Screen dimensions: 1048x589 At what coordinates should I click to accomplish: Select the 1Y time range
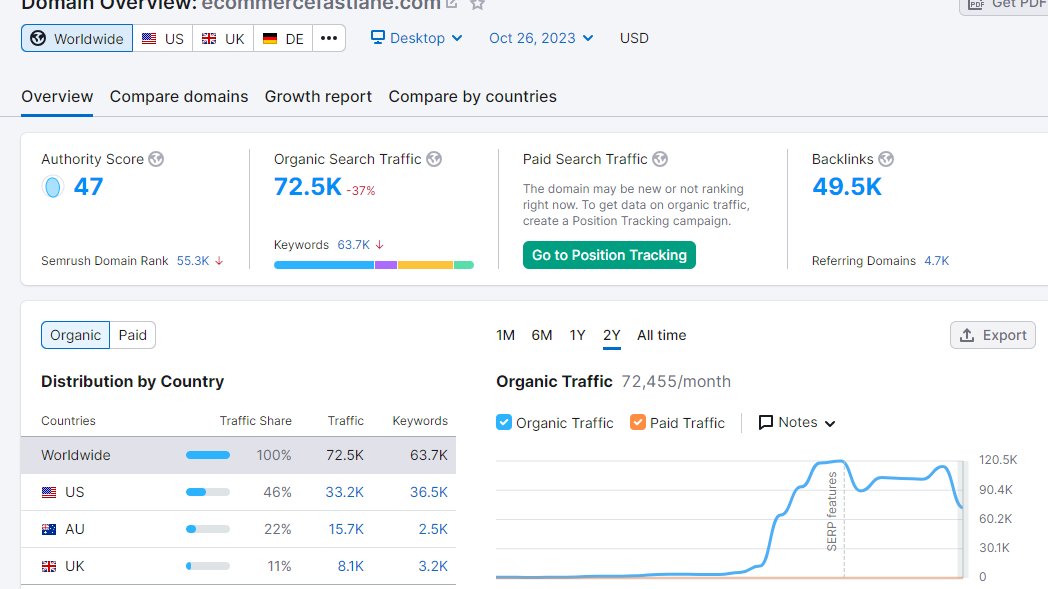pos(577,335)
